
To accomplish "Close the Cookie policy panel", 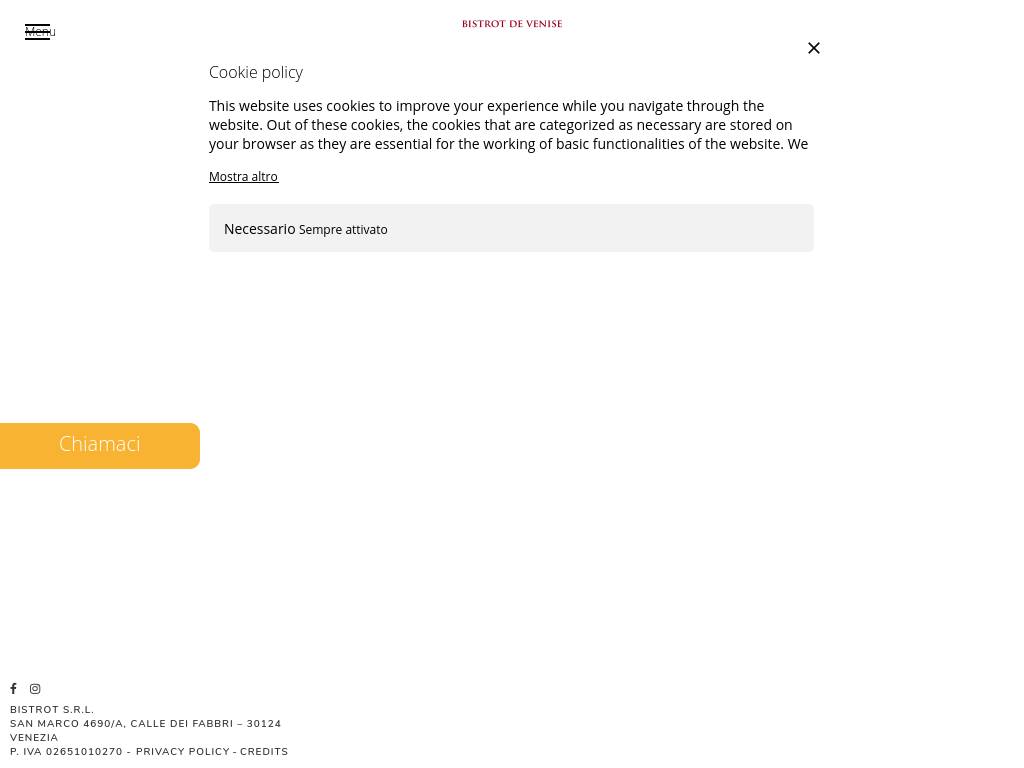I will tap(814, 48).
